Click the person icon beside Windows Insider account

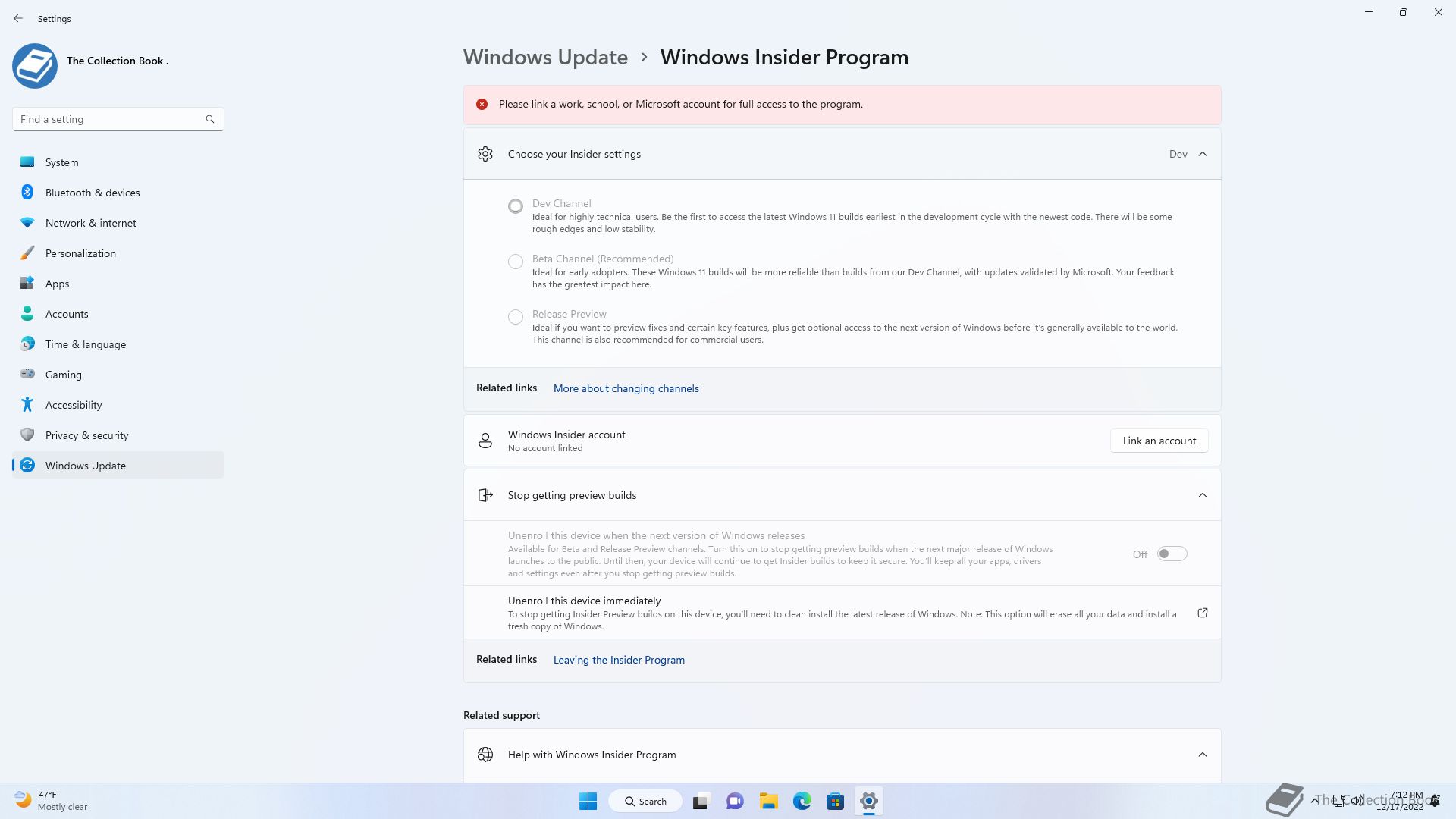click(x=485, y=441)
